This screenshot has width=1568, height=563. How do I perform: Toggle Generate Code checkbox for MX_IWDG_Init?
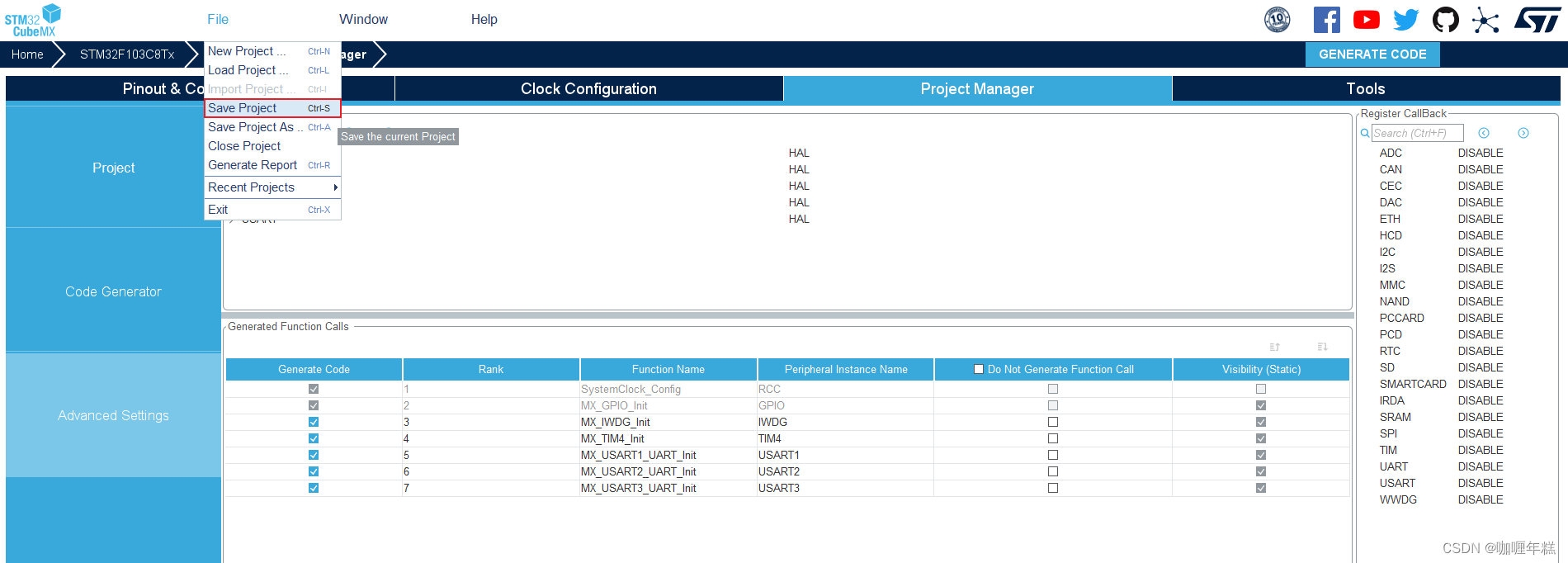(x=314, y=422)
